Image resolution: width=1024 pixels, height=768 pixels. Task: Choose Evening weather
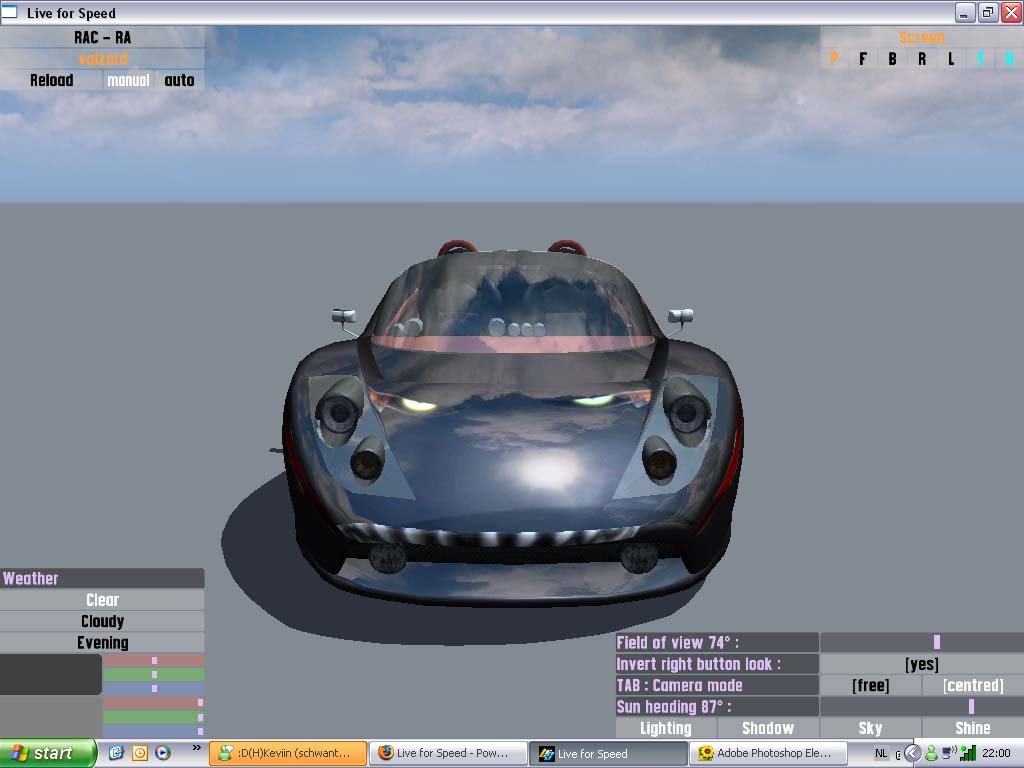coord(103,643)
